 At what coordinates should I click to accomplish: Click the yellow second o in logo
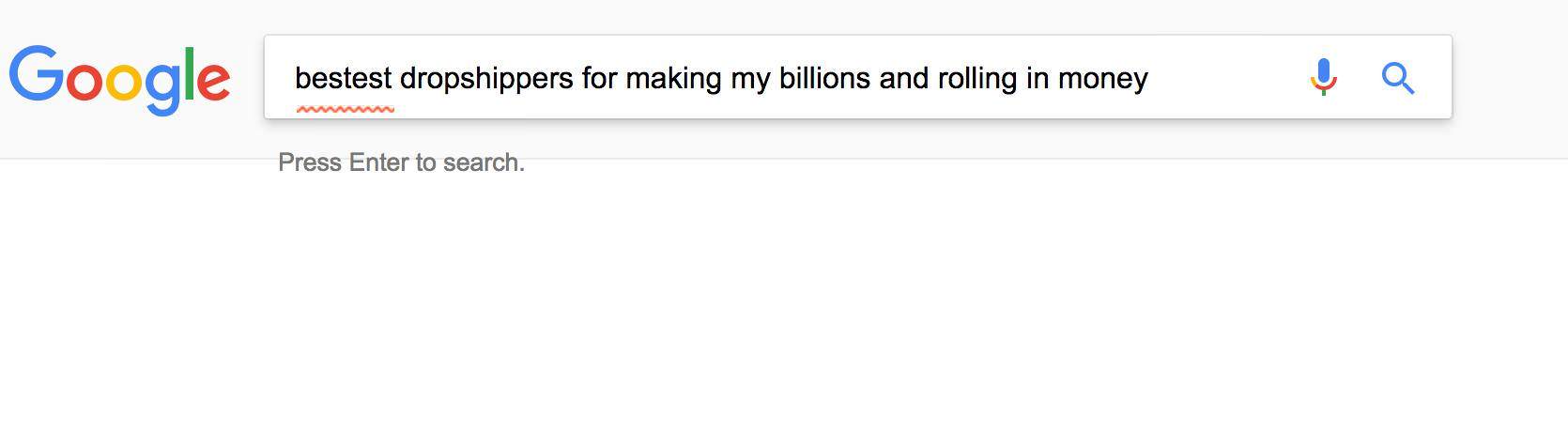[123, 81]
